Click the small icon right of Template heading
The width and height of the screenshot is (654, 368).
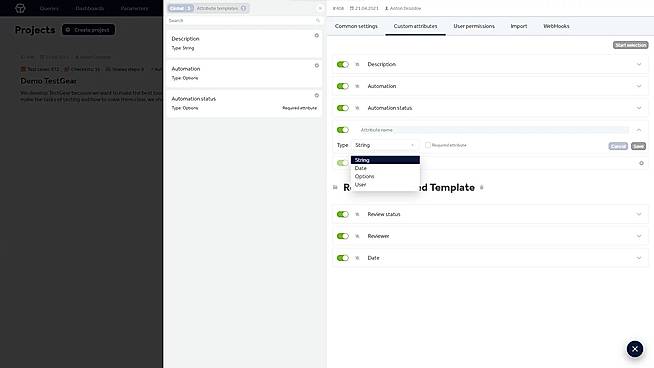pos(481,188)
